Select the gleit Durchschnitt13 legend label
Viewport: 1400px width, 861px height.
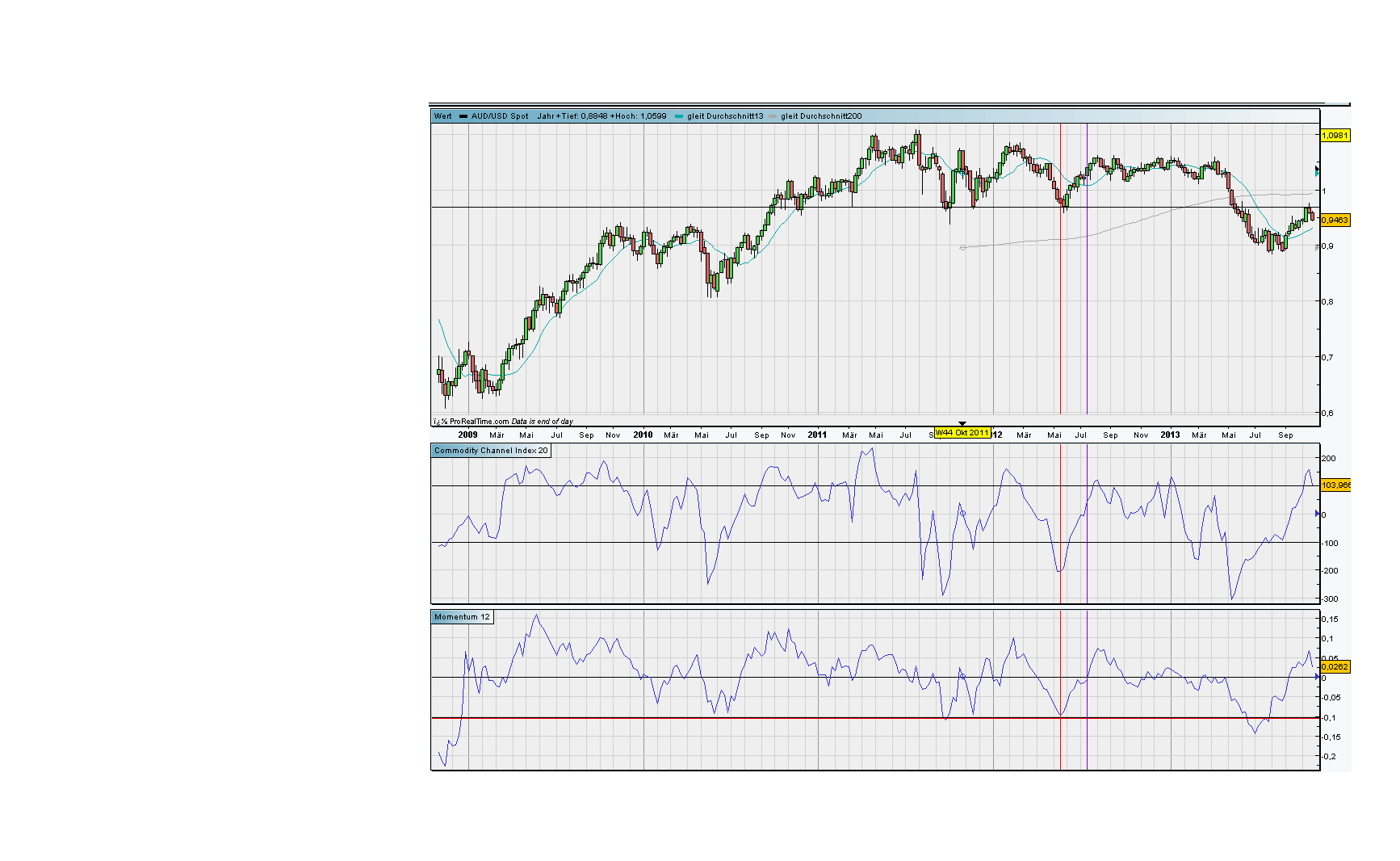(x=725, y=116)
